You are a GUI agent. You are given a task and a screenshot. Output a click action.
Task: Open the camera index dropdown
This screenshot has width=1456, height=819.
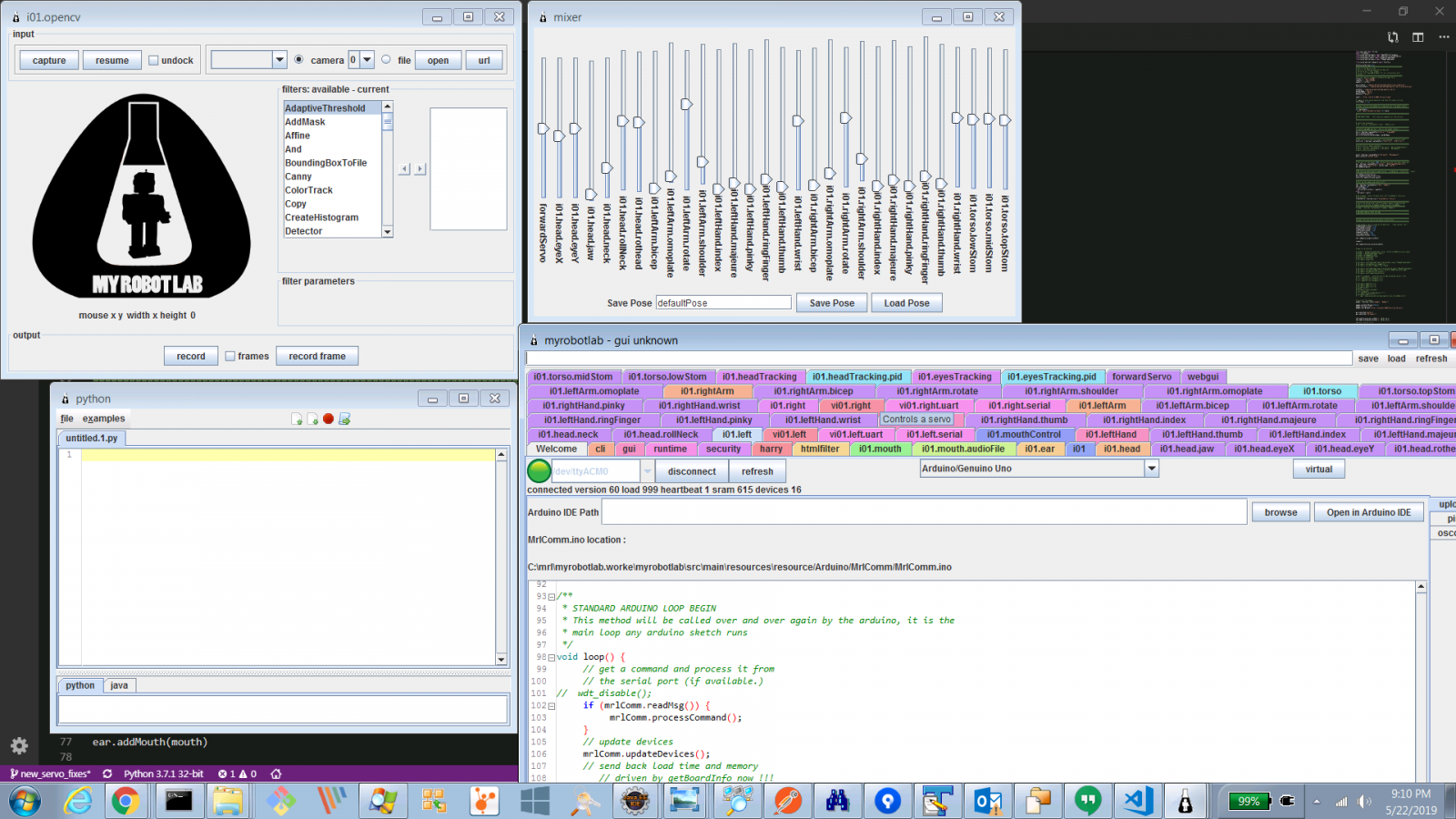point(367,59)
